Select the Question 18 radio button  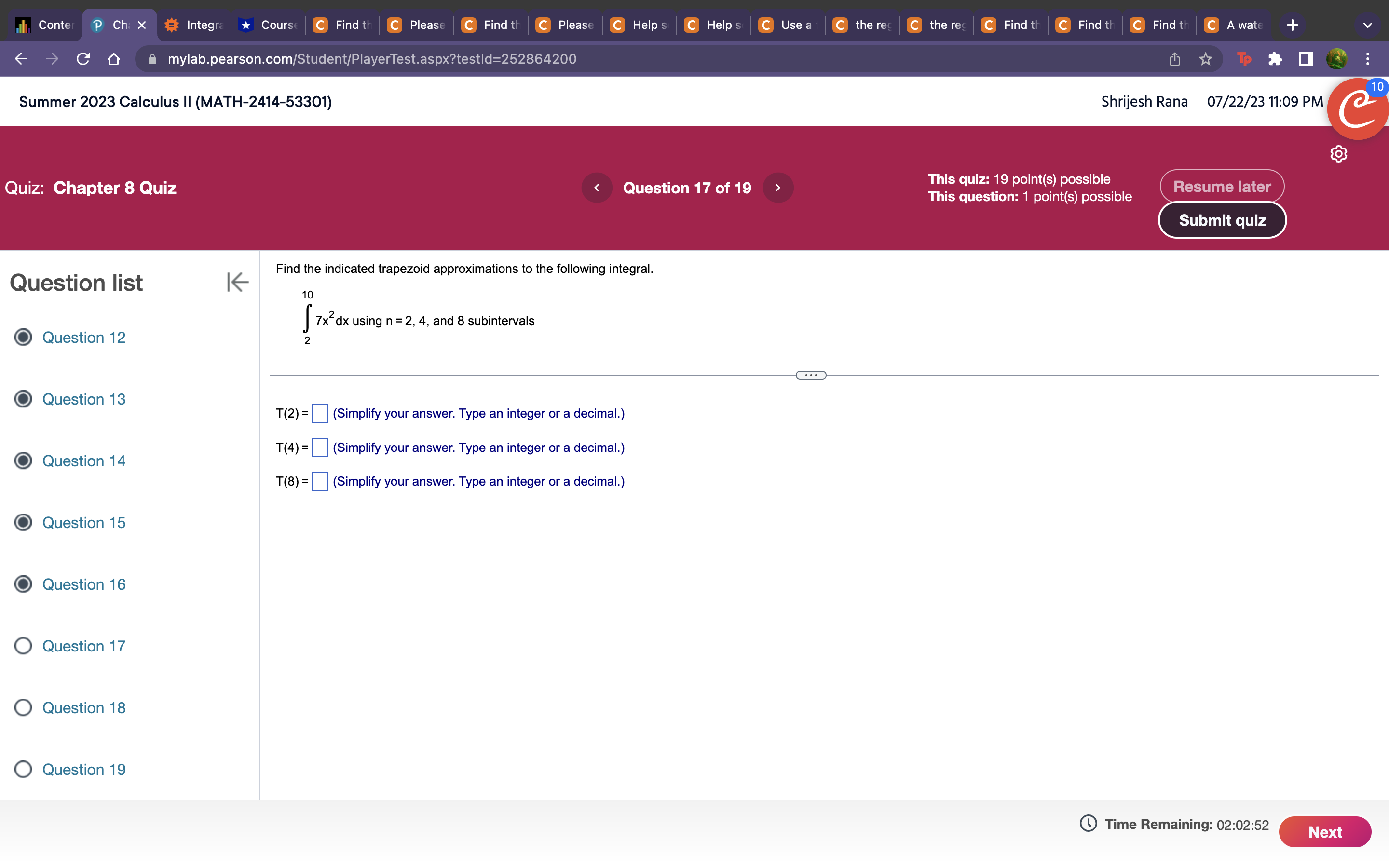pyautogui.click(x=23, y=707)
